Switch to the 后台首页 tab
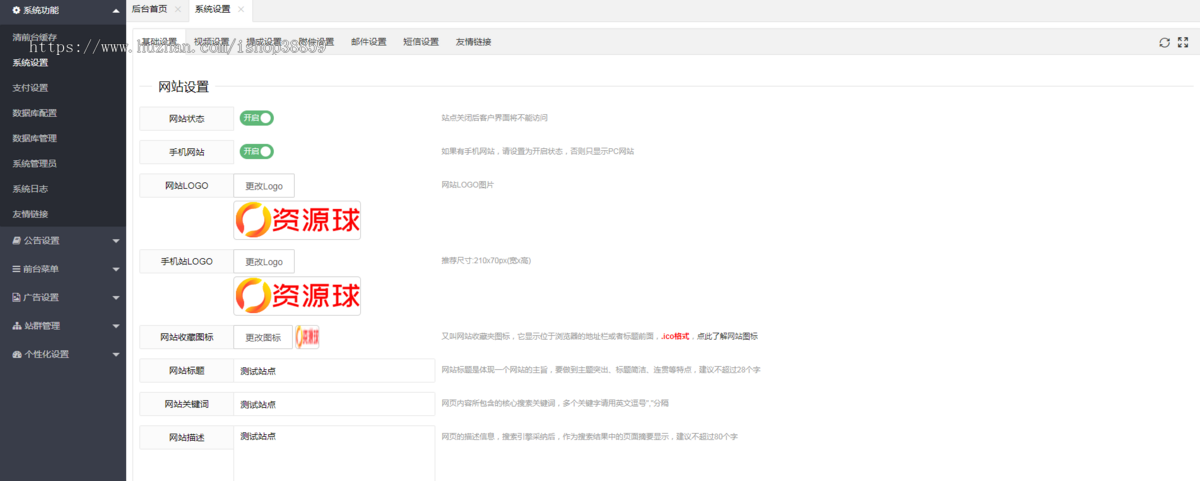Viewport: 1200px width, 481px height. click(x=150, y=9)
